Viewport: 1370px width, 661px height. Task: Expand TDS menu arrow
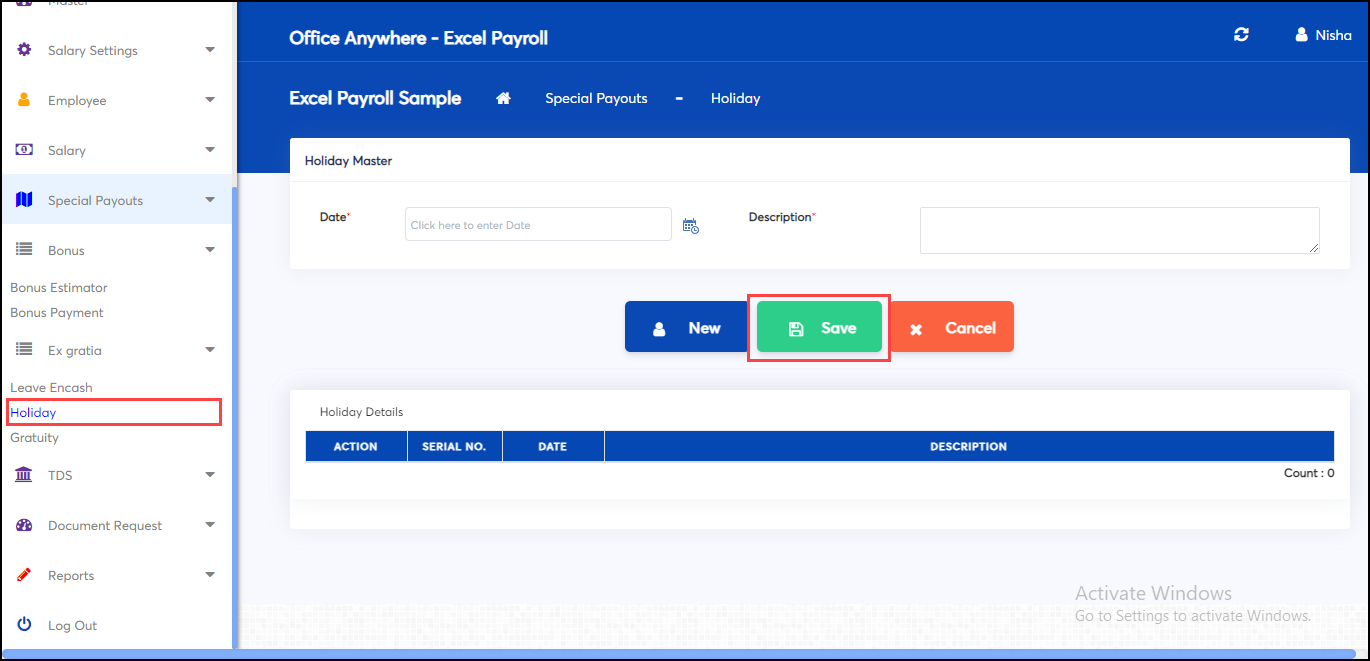point(210,475)
